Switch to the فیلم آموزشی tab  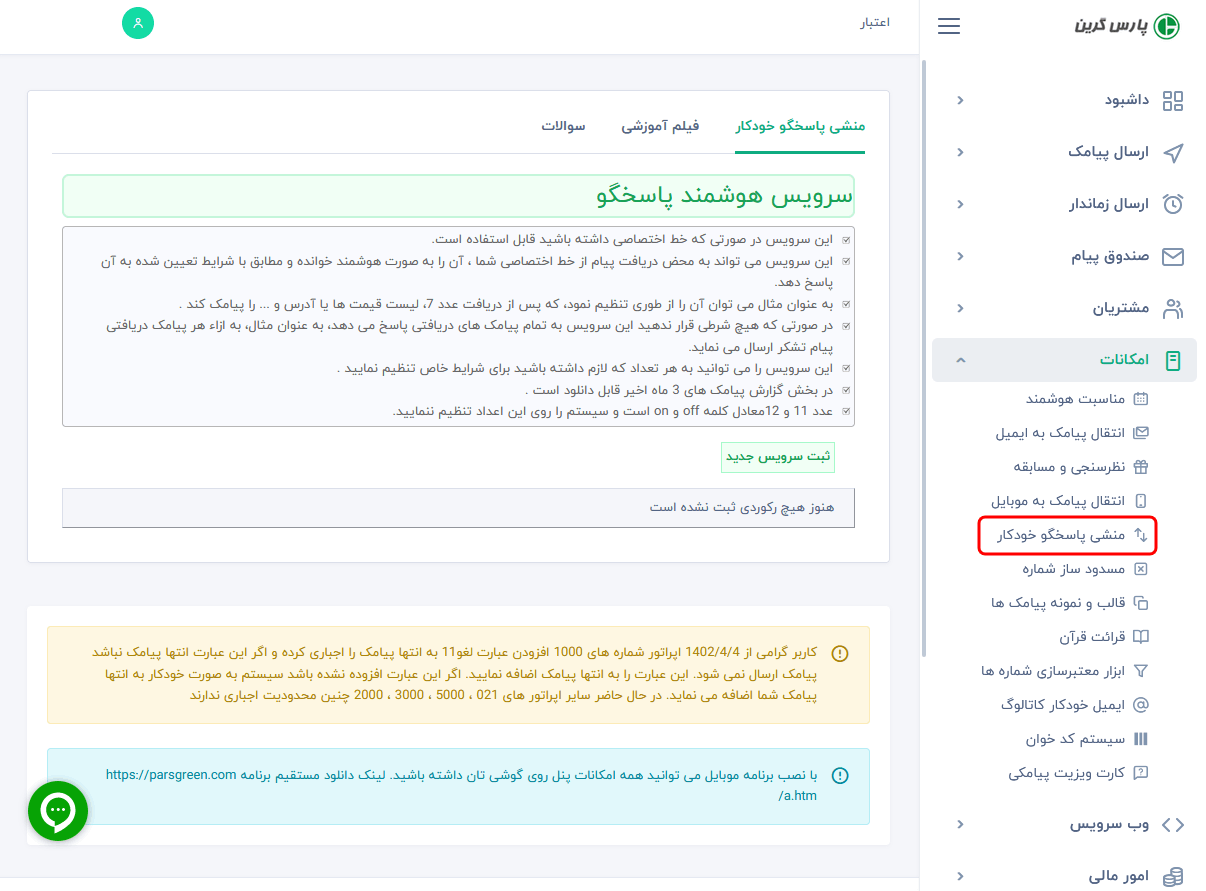tap(659, 128)
